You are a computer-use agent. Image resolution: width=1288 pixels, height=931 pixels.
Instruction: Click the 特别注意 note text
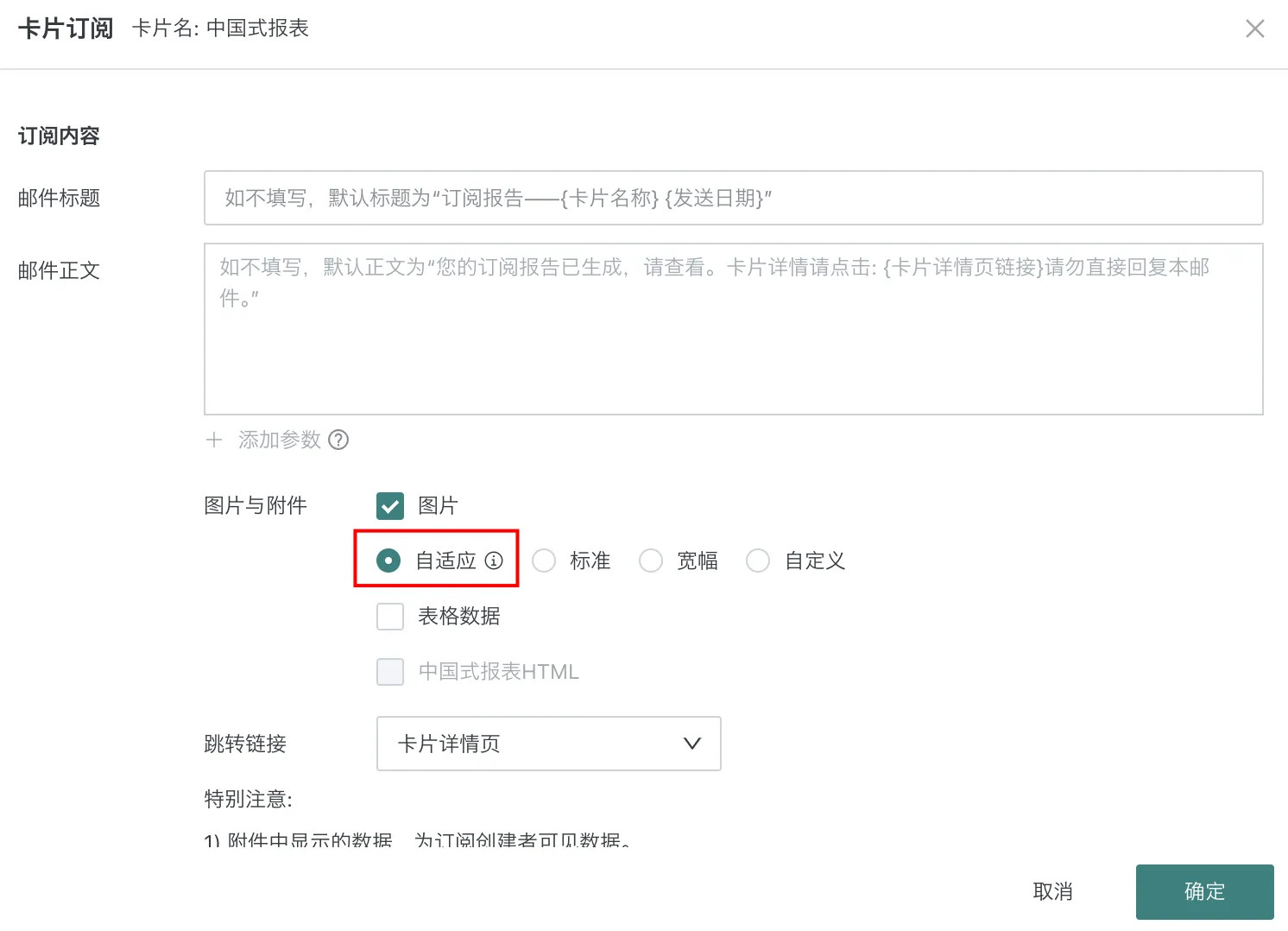coord(249,799)
